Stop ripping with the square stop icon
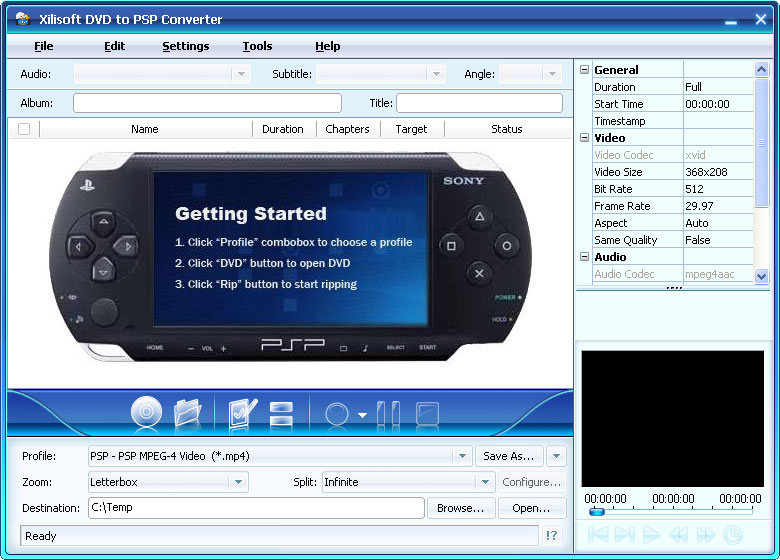 pyautogui.click(x=427, y=414)
